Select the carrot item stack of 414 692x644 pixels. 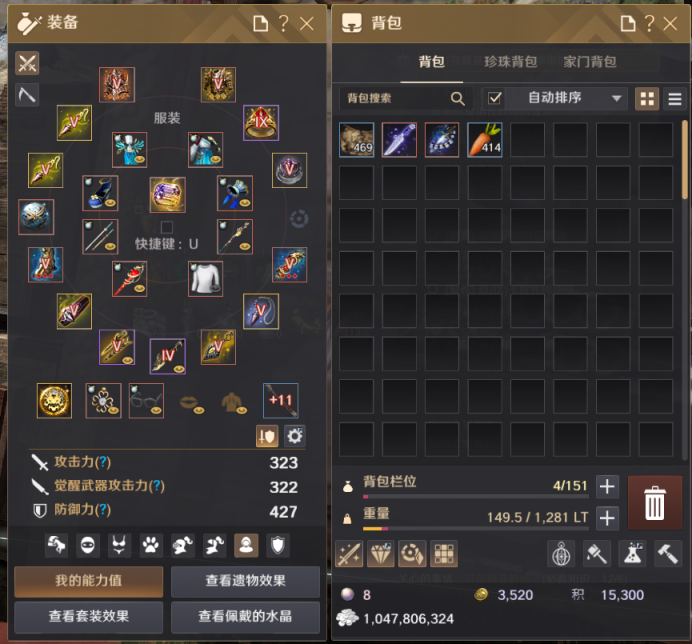(x=485, y=140)
